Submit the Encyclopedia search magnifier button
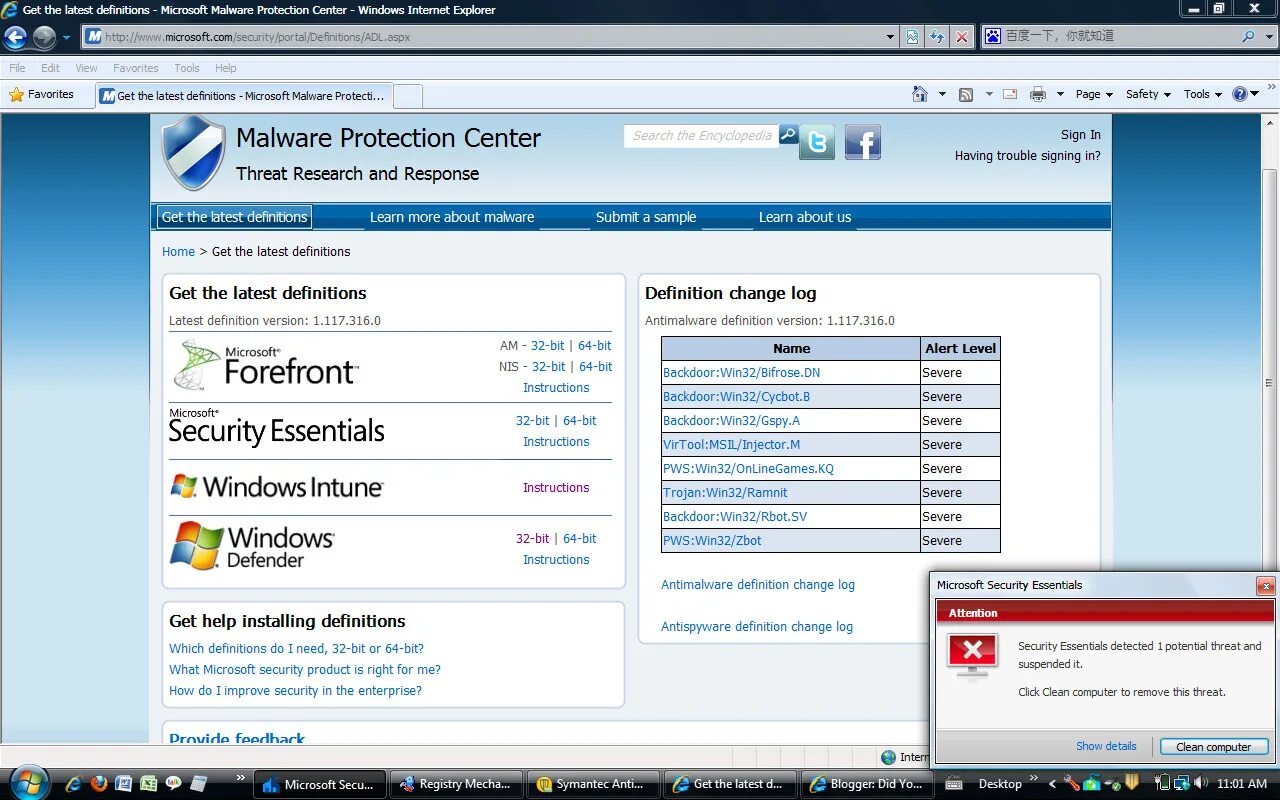The height and width of the screenshot is (800, 1280). (x=788, y=134)
